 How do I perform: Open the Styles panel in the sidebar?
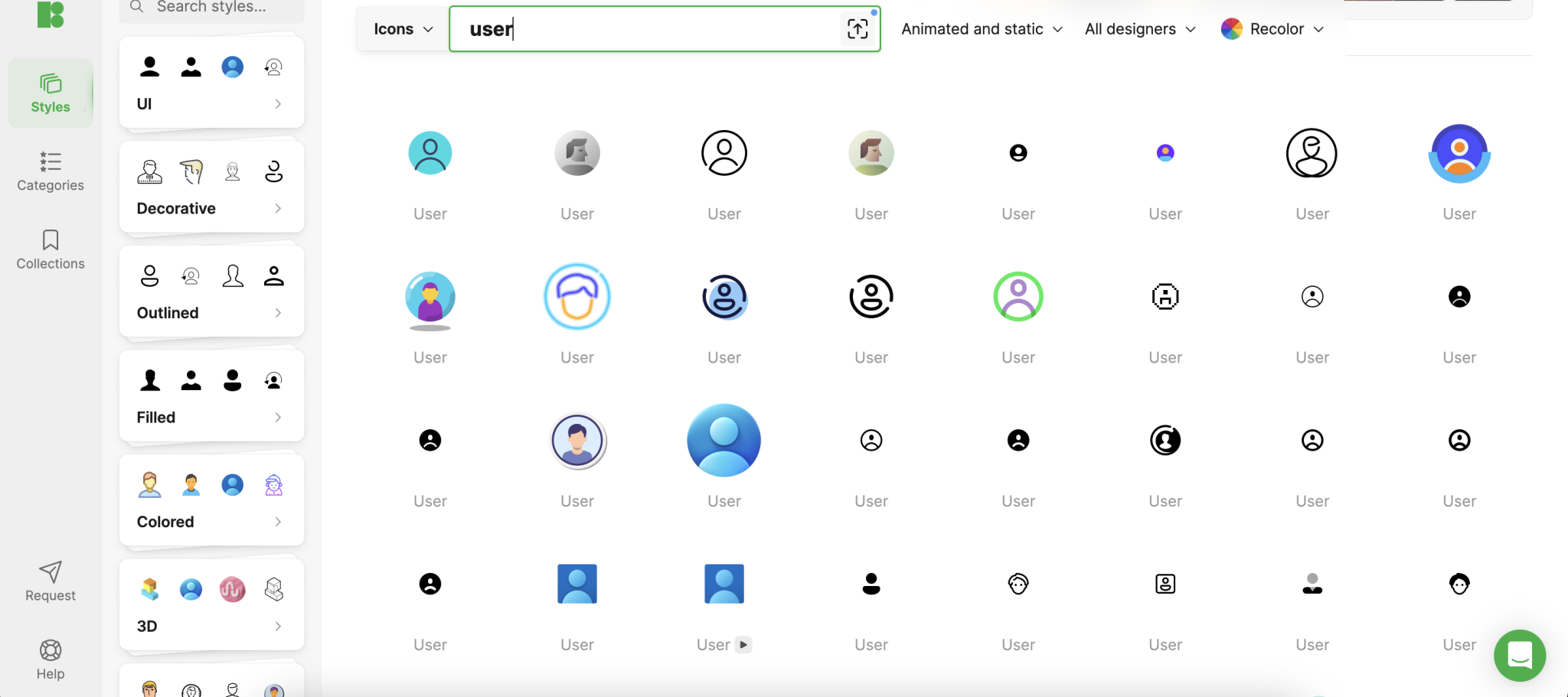[50, 93]
